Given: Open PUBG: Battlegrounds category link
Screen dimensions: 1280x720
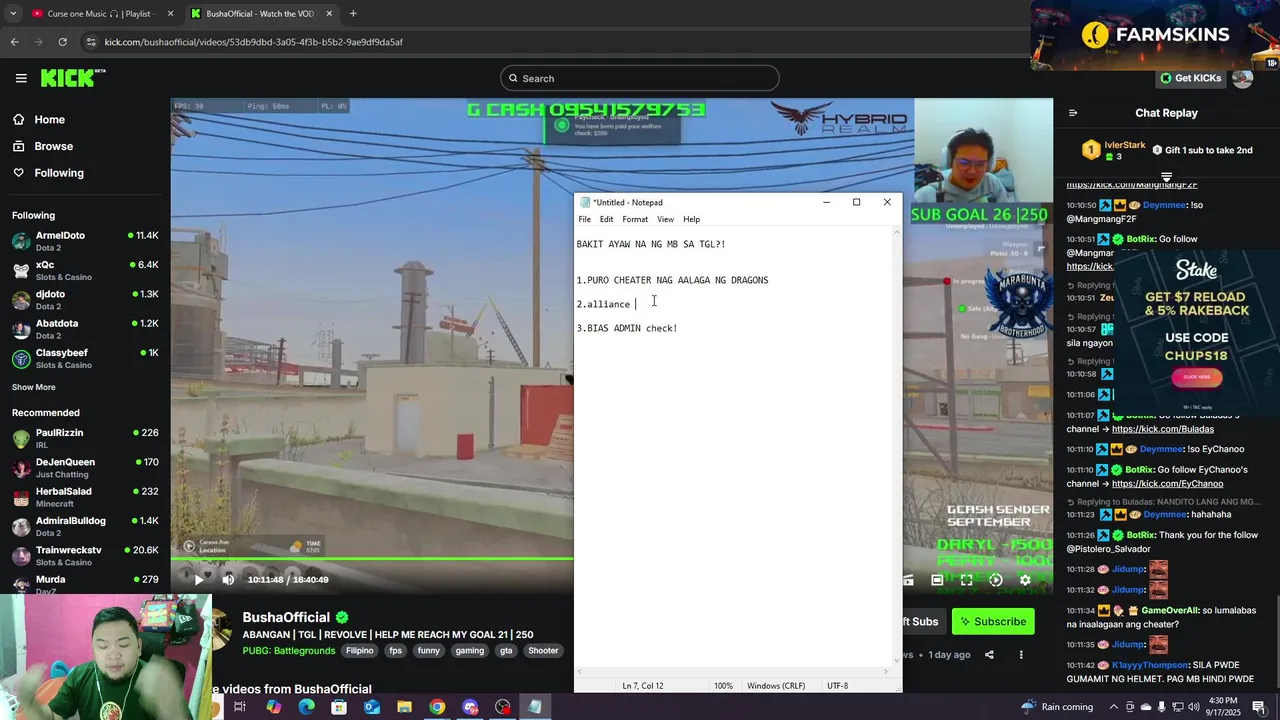Looking at the screenshot, I should point(287,651).
